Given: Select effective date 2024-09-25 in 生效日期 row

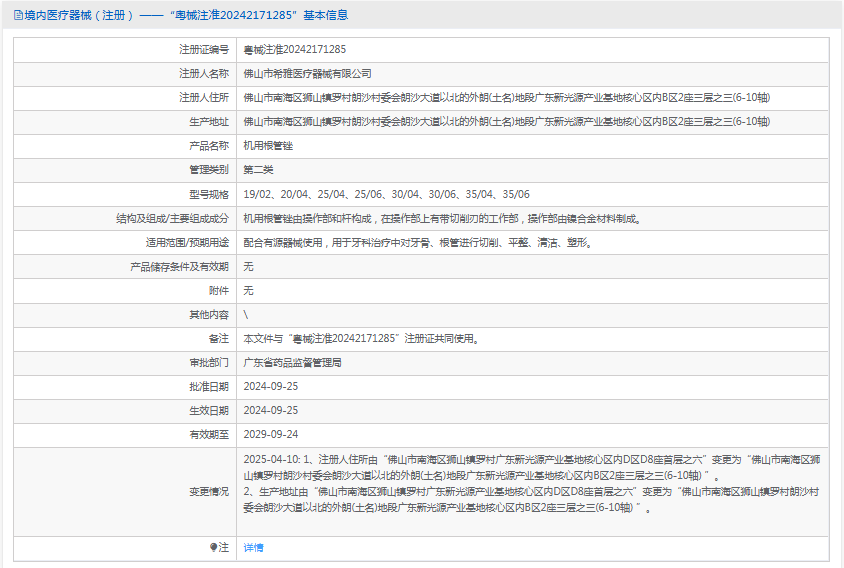Looking at the screenshot, I should [x=271, y=411].
